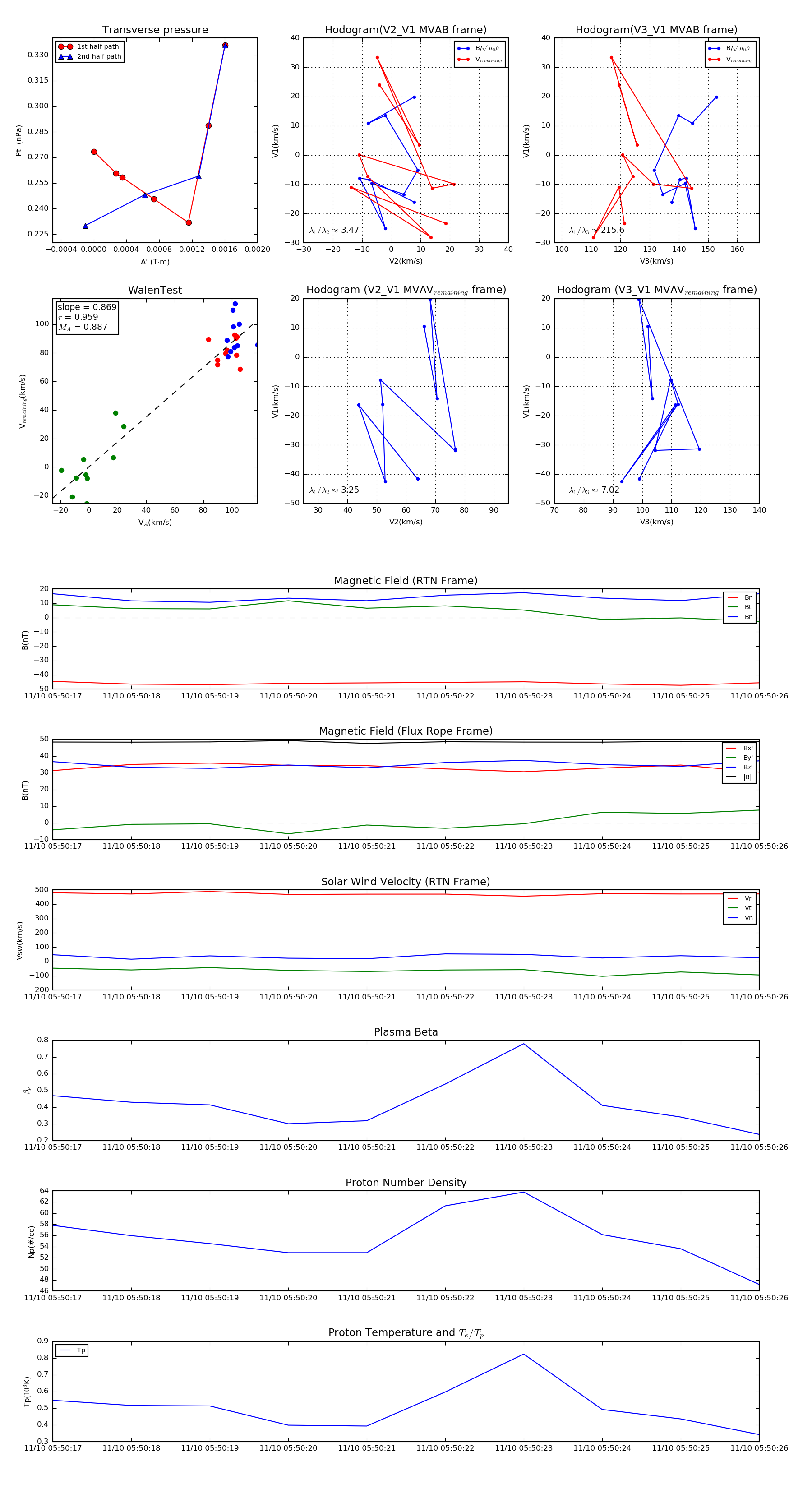Click the "Hodogram (V3_V1 MVAV remaining frame)" title
This screenshot has width=812, height=1489.
[656, 290]
